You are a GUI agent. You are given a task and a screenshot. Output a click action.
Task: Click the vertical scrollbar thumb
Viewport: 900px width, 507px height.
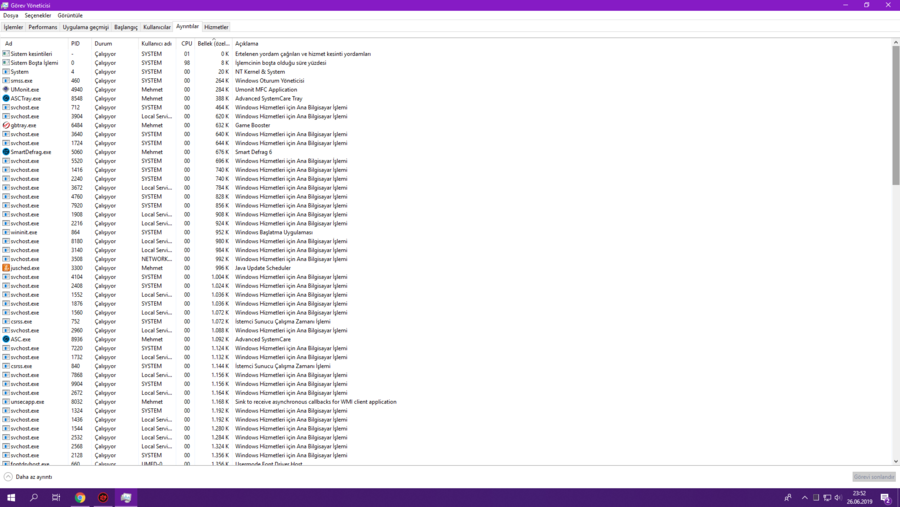pos(895,115)
